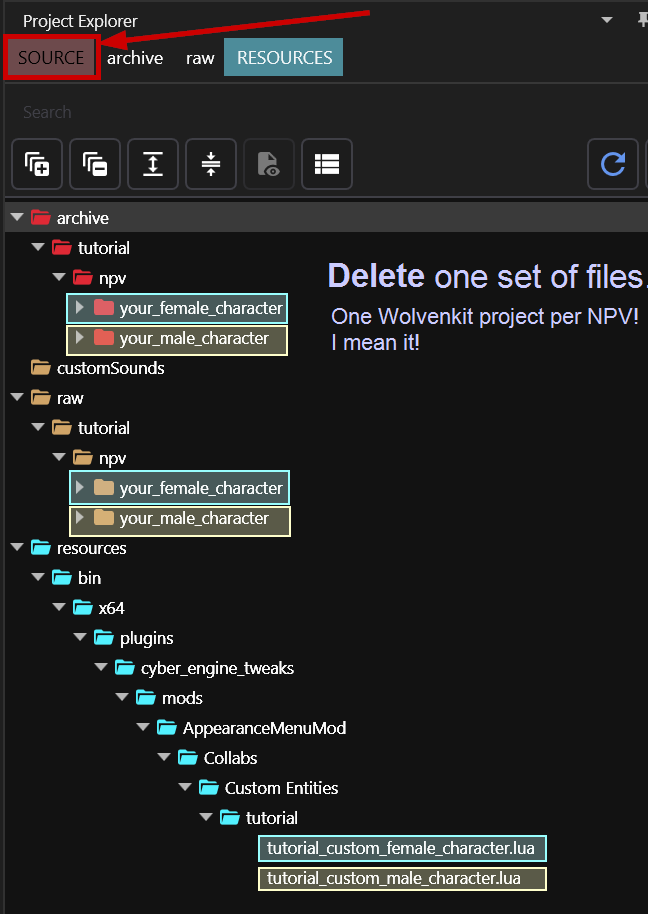Toggle the file preview eye icon
This screenshot has width=648, height=914.
tap(269, 164)
